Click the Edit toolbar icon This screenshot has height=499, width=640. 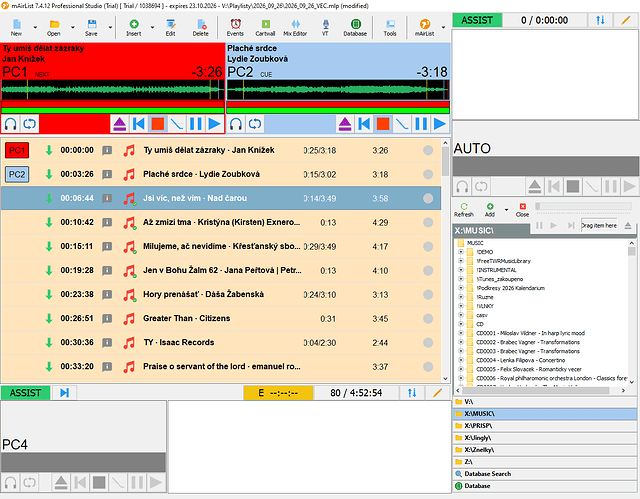171,27
